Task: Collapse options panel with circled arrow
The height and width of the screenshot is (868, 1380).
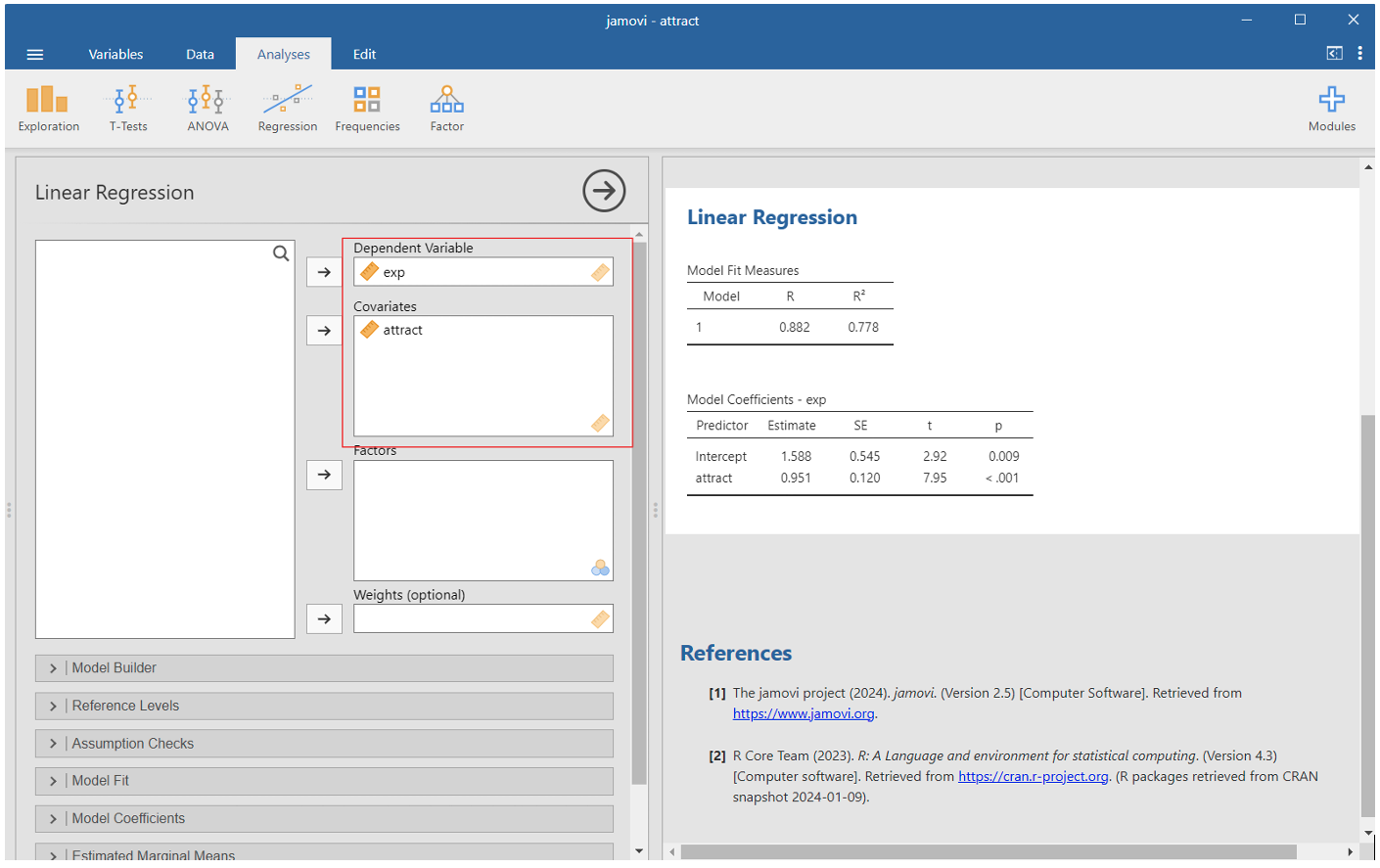Action: 604,191
